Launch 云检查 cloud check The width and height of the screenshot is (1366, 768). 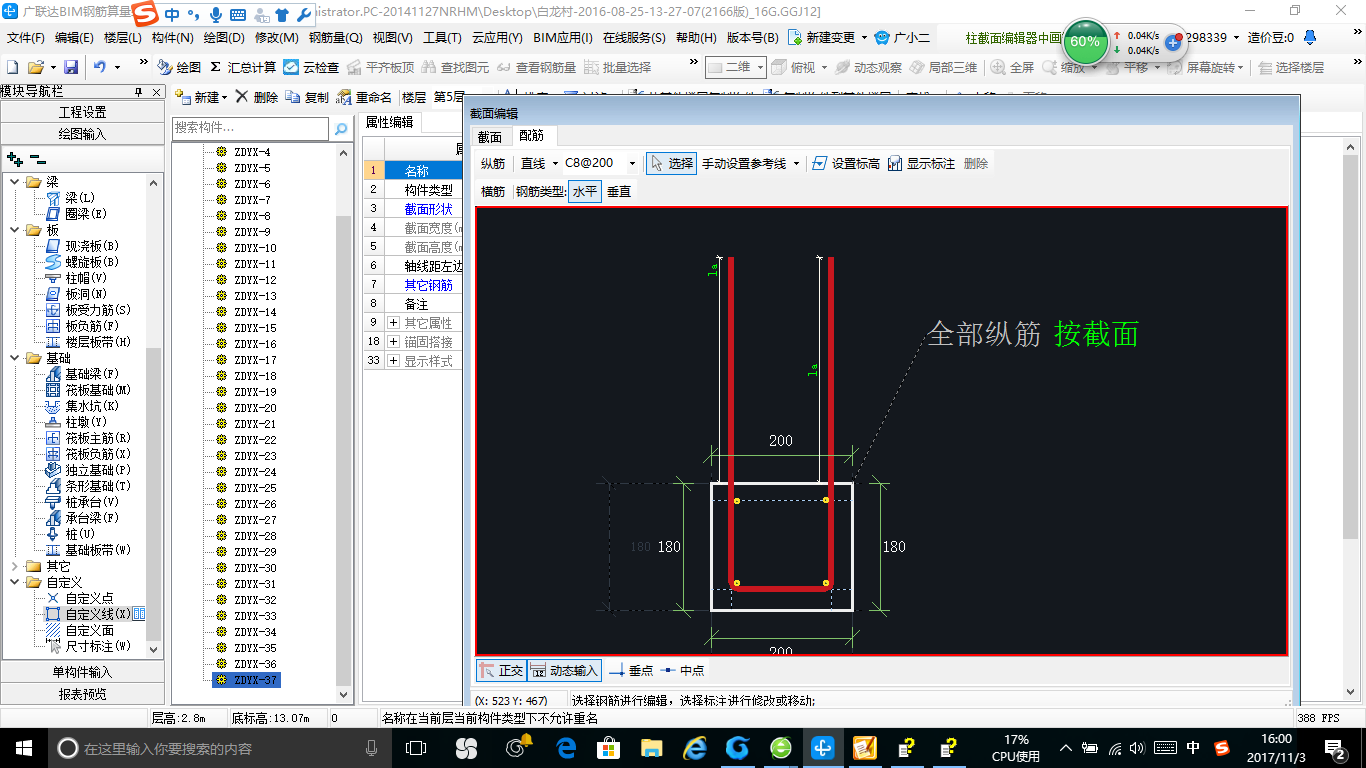pyautogui.click(x=311, y=67)
